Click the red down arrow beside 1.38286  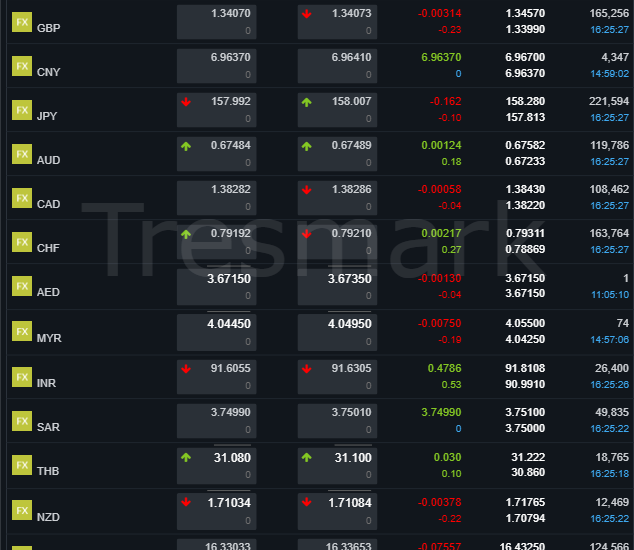tap(306, 190)
